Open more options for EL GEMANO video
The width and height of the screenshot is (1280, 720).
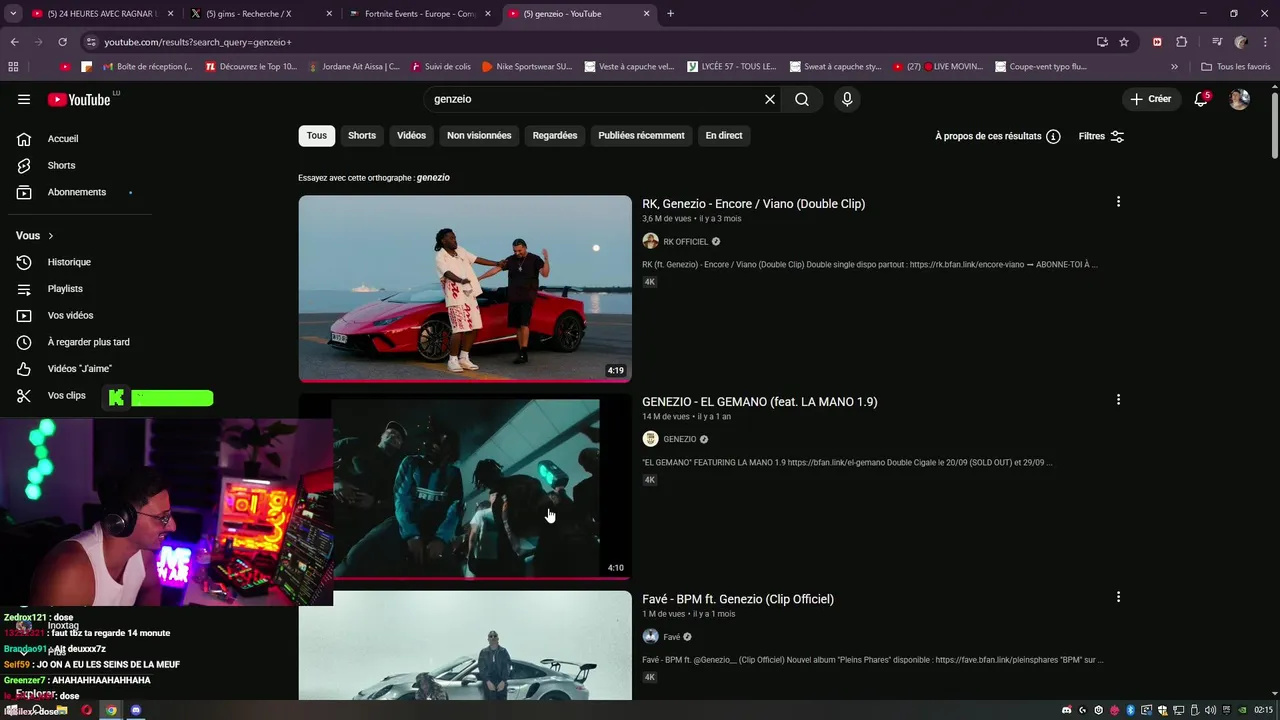[x=1118, y=399]
